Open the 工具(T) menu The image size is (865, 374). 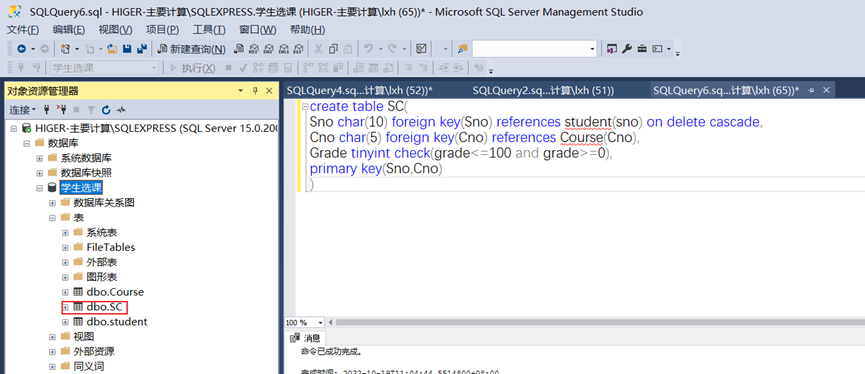pyautogui.click(x=209, y=30)
